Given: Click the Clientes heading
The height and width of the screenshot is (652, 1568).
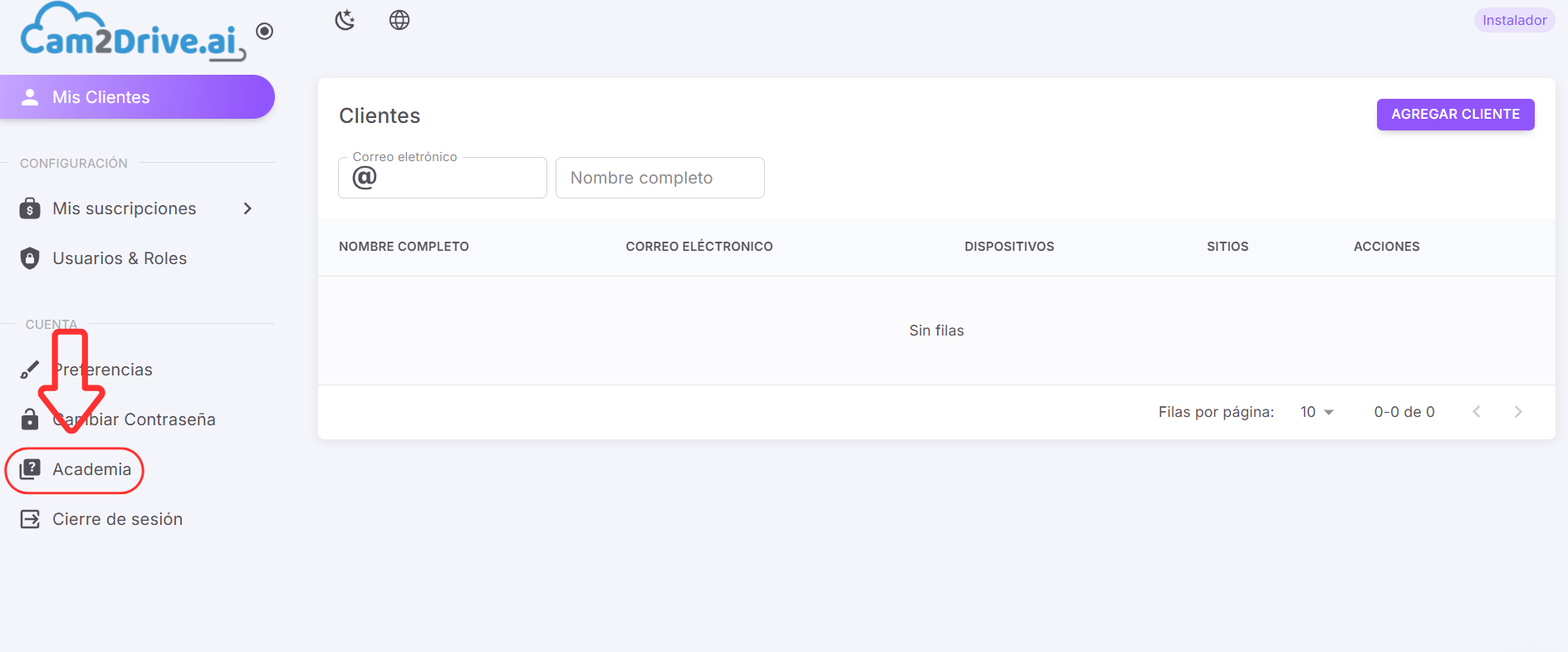Looking at the screenshot, I should (380, 115).
